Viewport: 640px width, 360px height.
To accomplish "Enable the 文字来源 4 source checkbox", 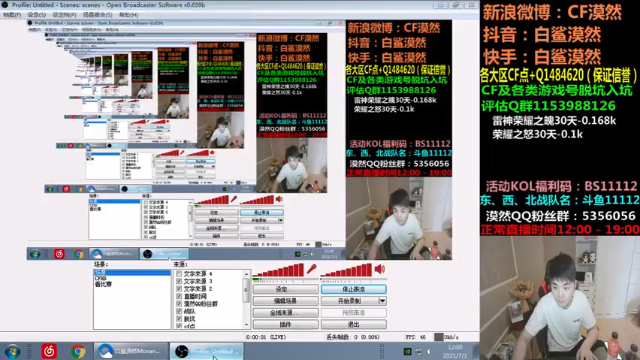I will (179, 274).
